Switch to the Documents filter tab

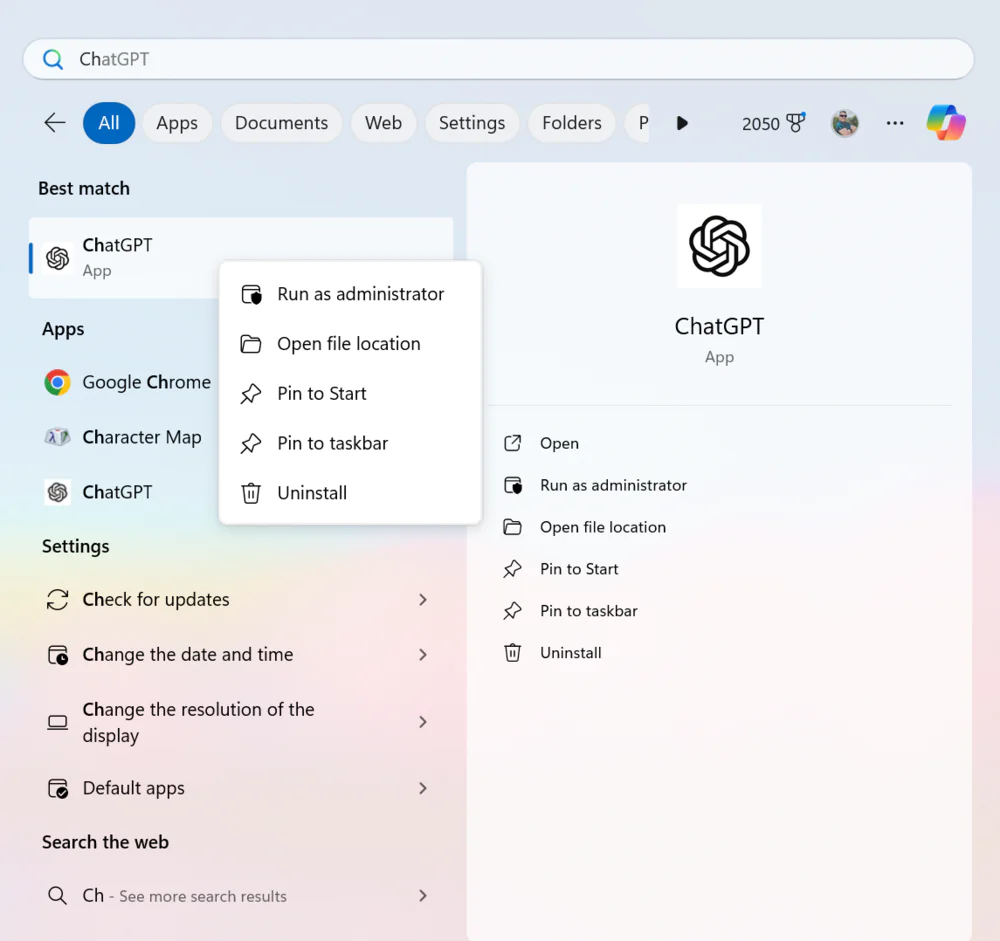[x=281, y=122]
